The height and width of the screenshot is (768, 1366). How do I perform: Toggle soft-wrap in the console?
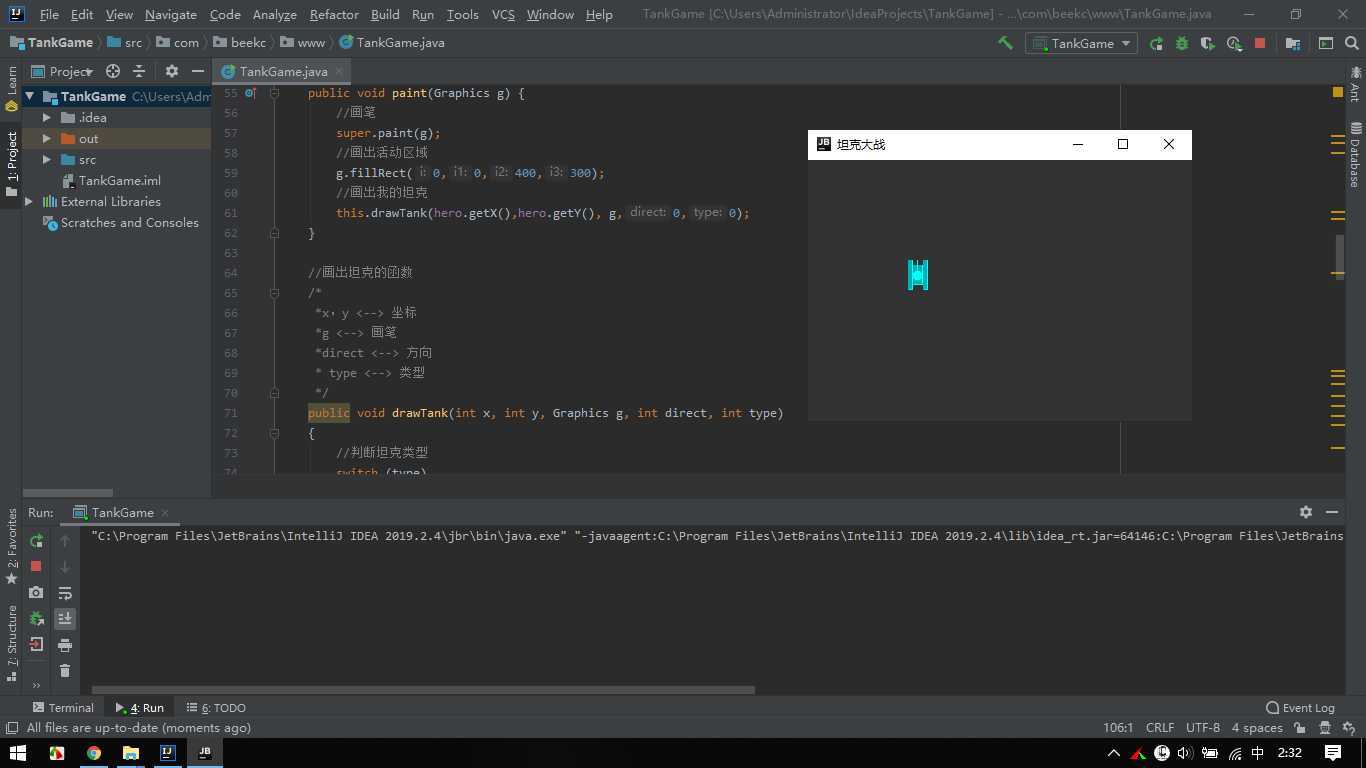tap(65, 593)
